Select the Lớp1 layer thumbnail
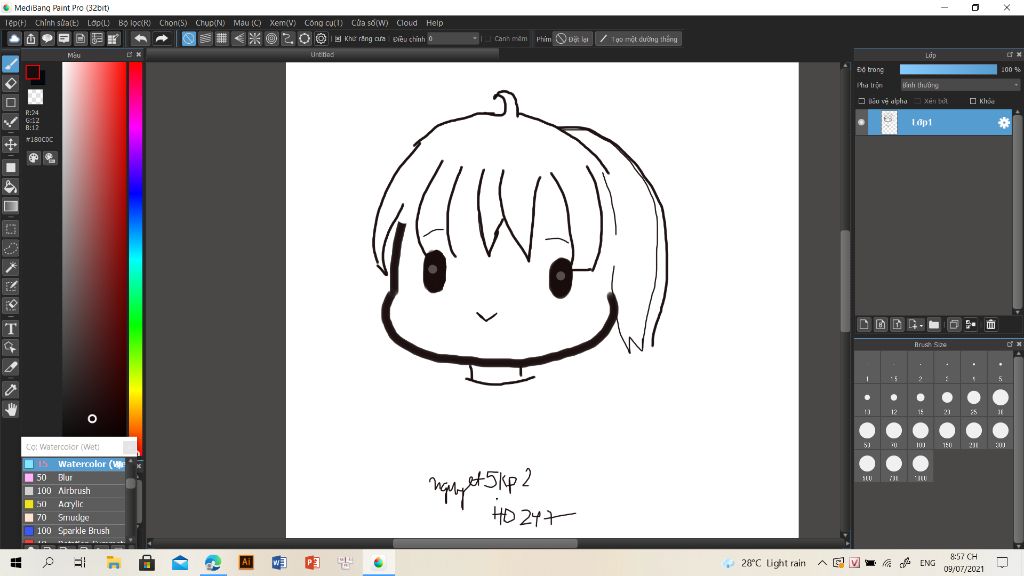The width and height of the screenshot is (1024, 576). pos(889,122)
